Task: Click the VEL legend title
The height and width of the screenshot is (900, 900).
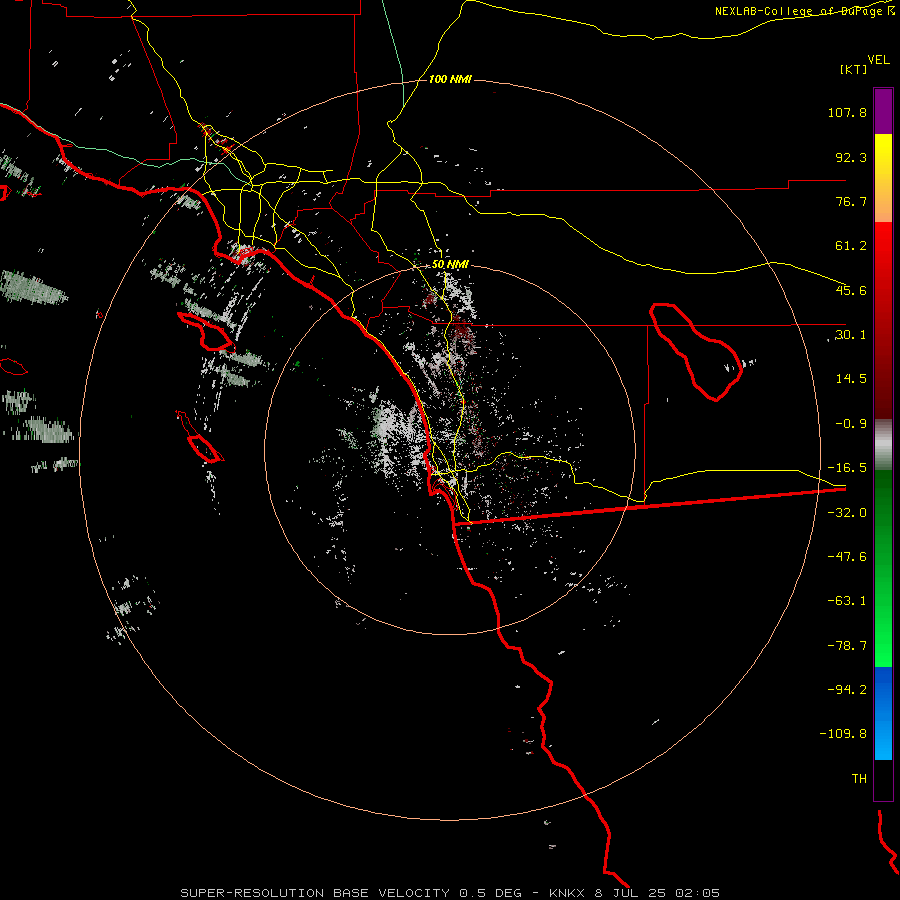Action: click(878, 60)
